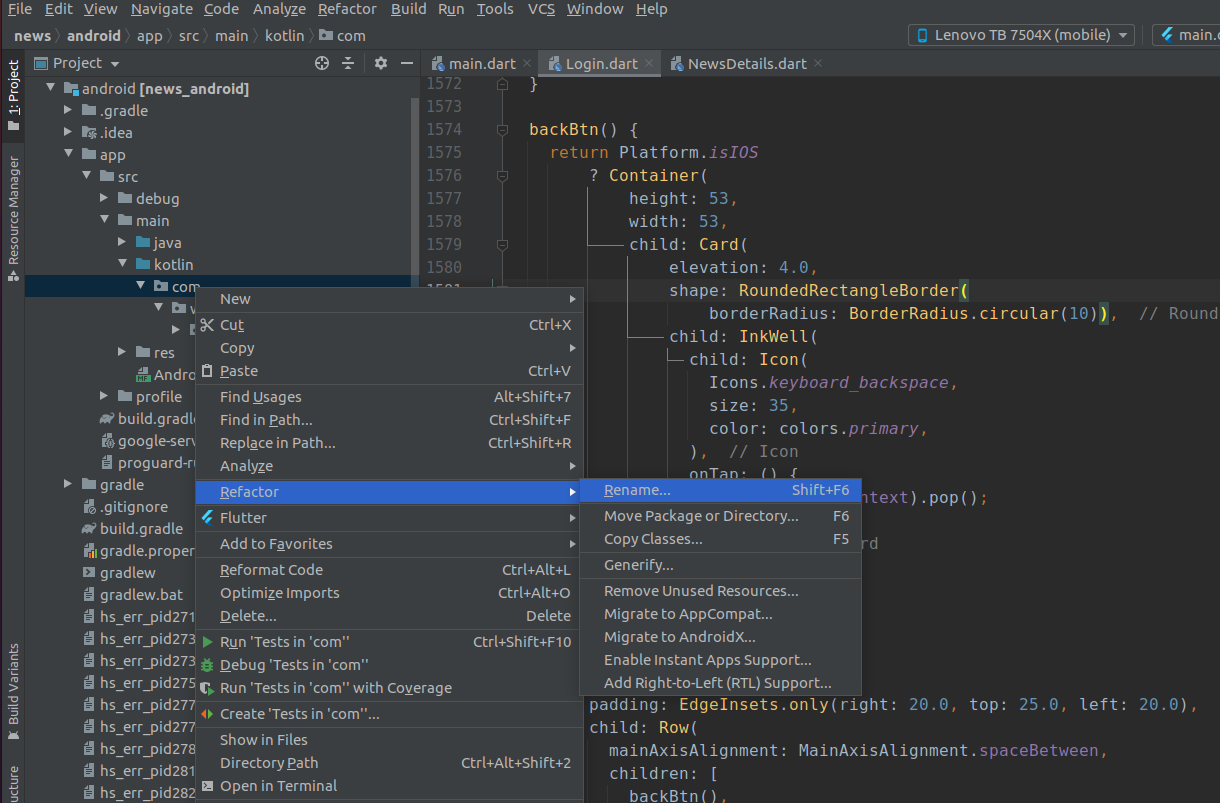1220x803 pixels.
Task: Open the Lenovo TB 7504X device selector
Action: coord(1021,35)
